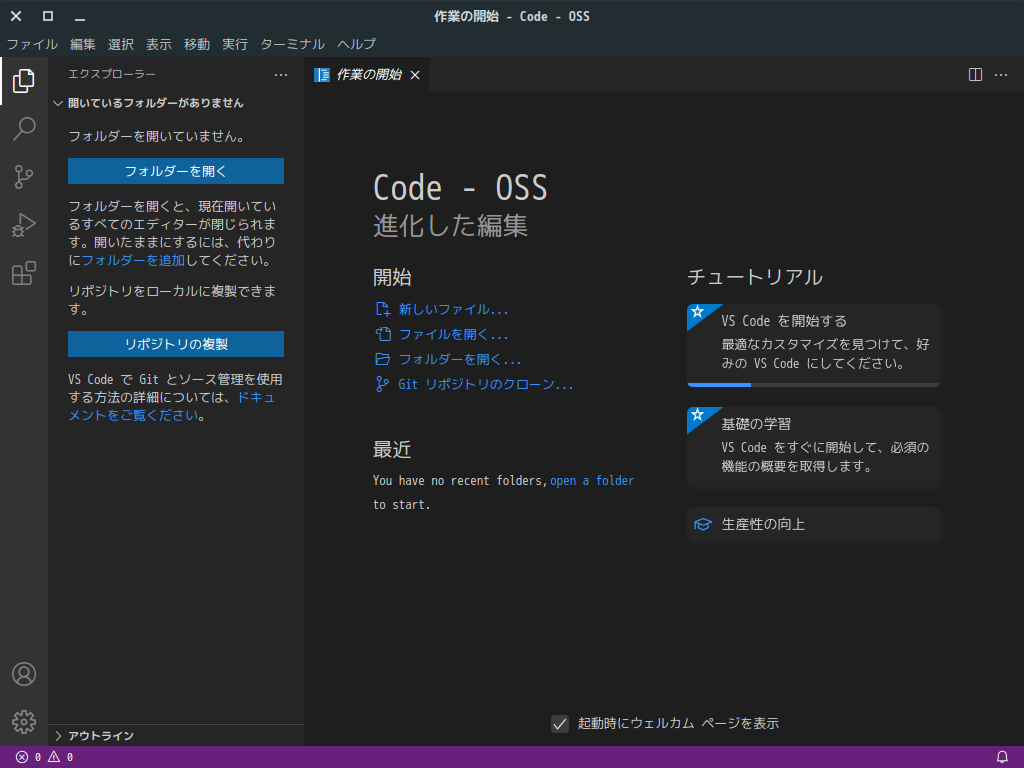Open the Extensions view icon
Screen dimensions: 1024x768
click(24, 273)
